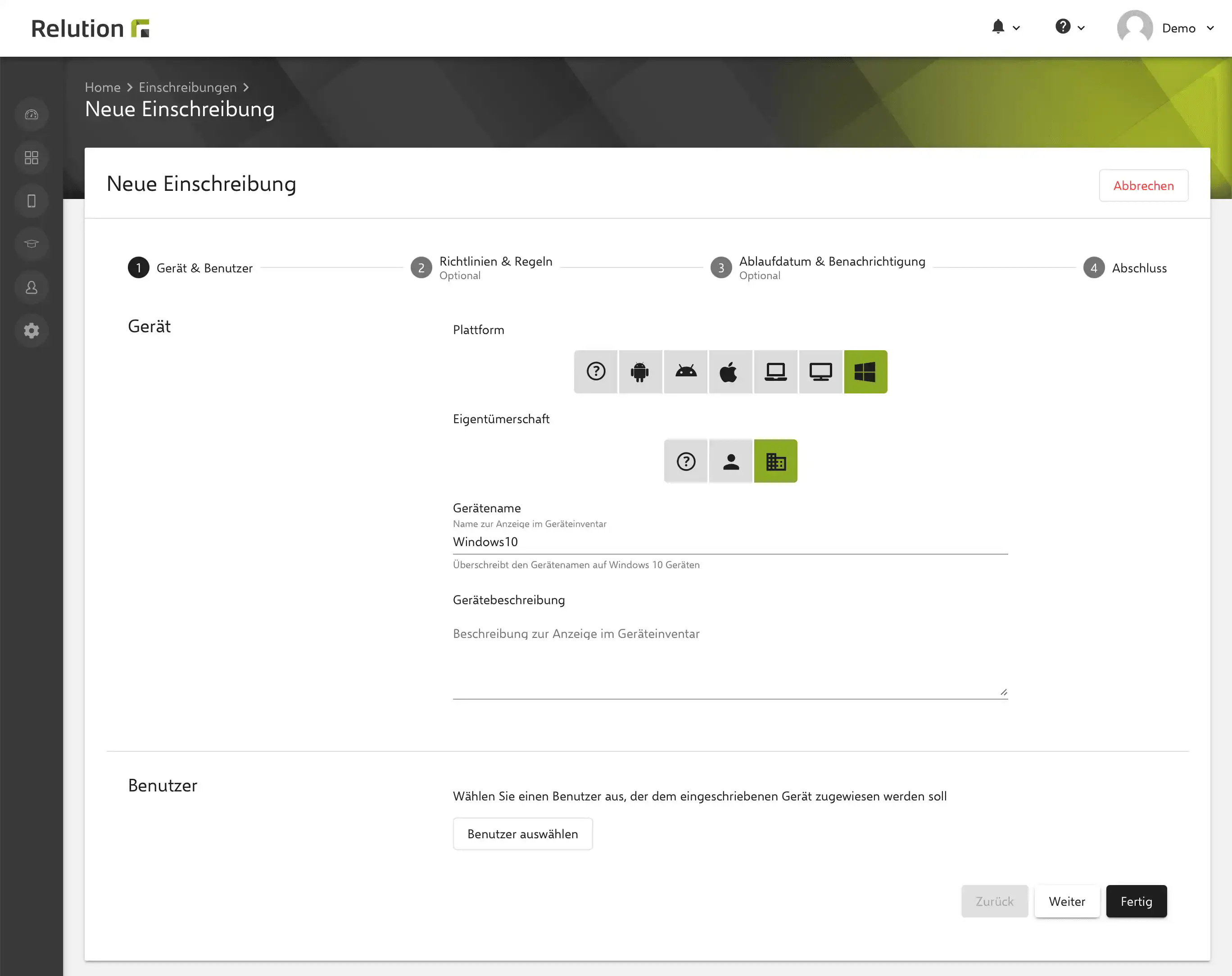Screen dimensions: 1232x976
Task: Click the Benutzer auswählen button
Action: click(x=522, y=834)
